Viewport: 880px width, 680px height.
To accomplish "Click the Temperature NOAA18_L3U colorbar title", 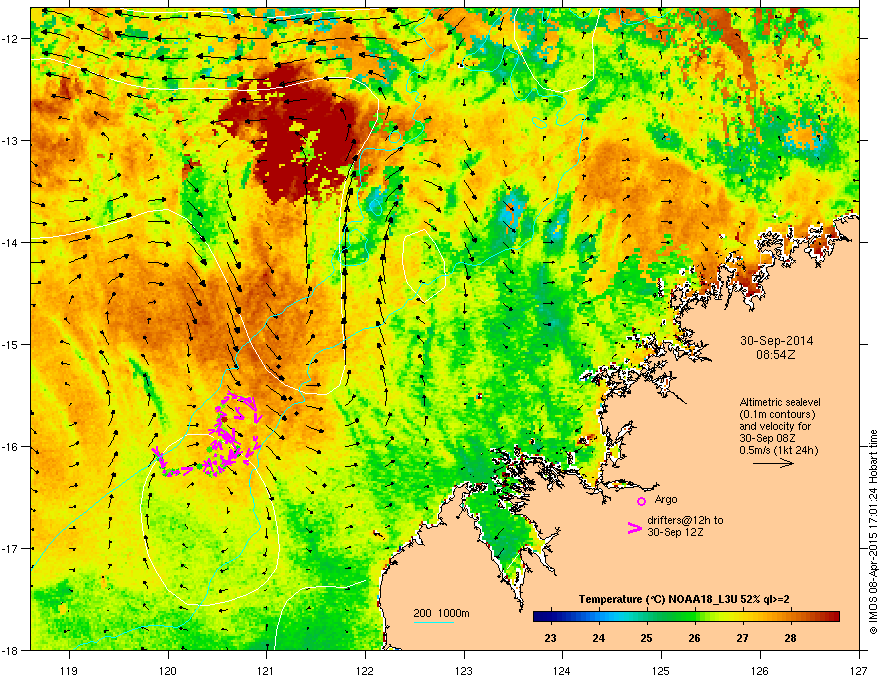I will tap(684, 599).
